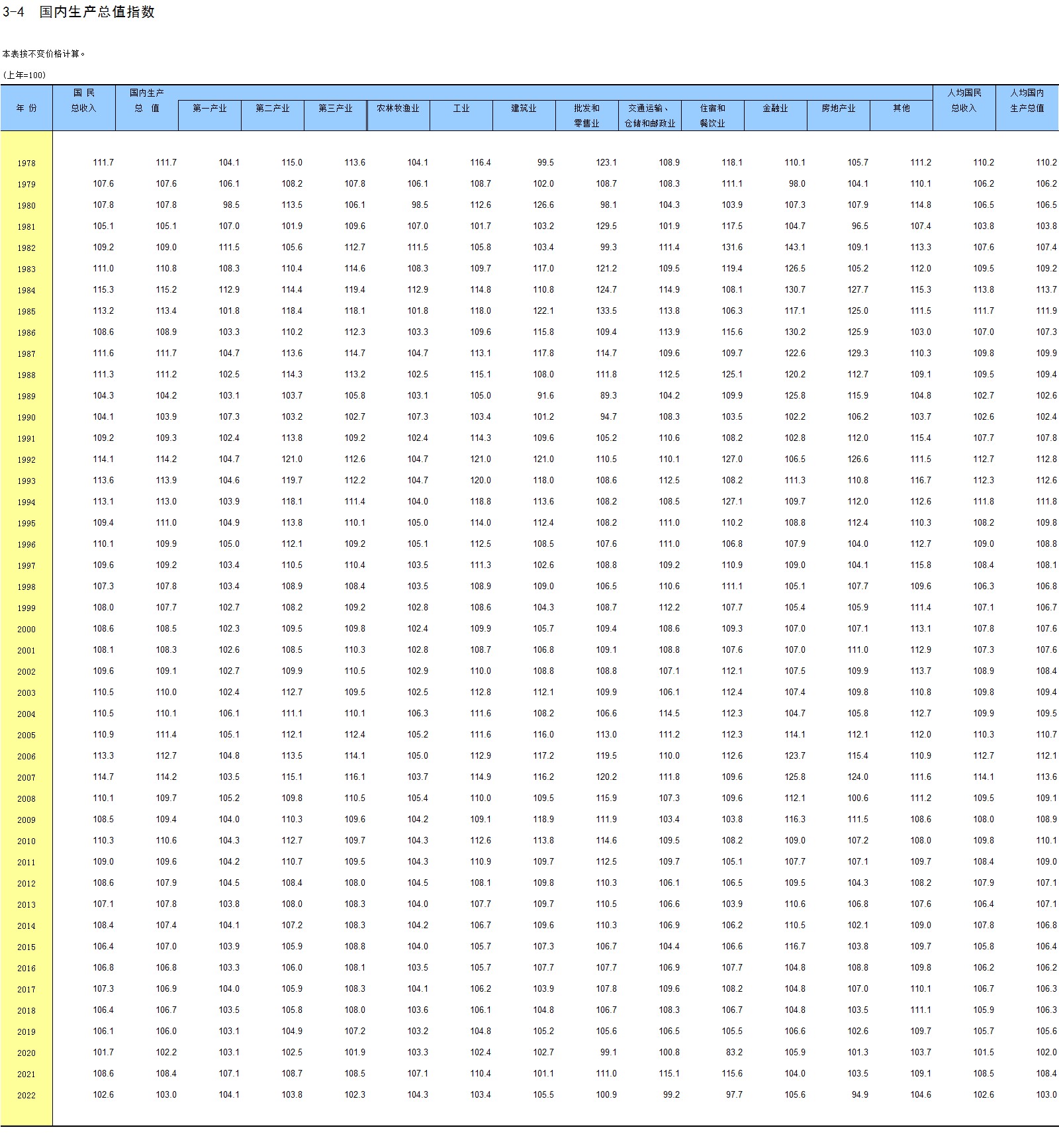Click 101.9 in the 2020 第三产业 cell

355,1053
